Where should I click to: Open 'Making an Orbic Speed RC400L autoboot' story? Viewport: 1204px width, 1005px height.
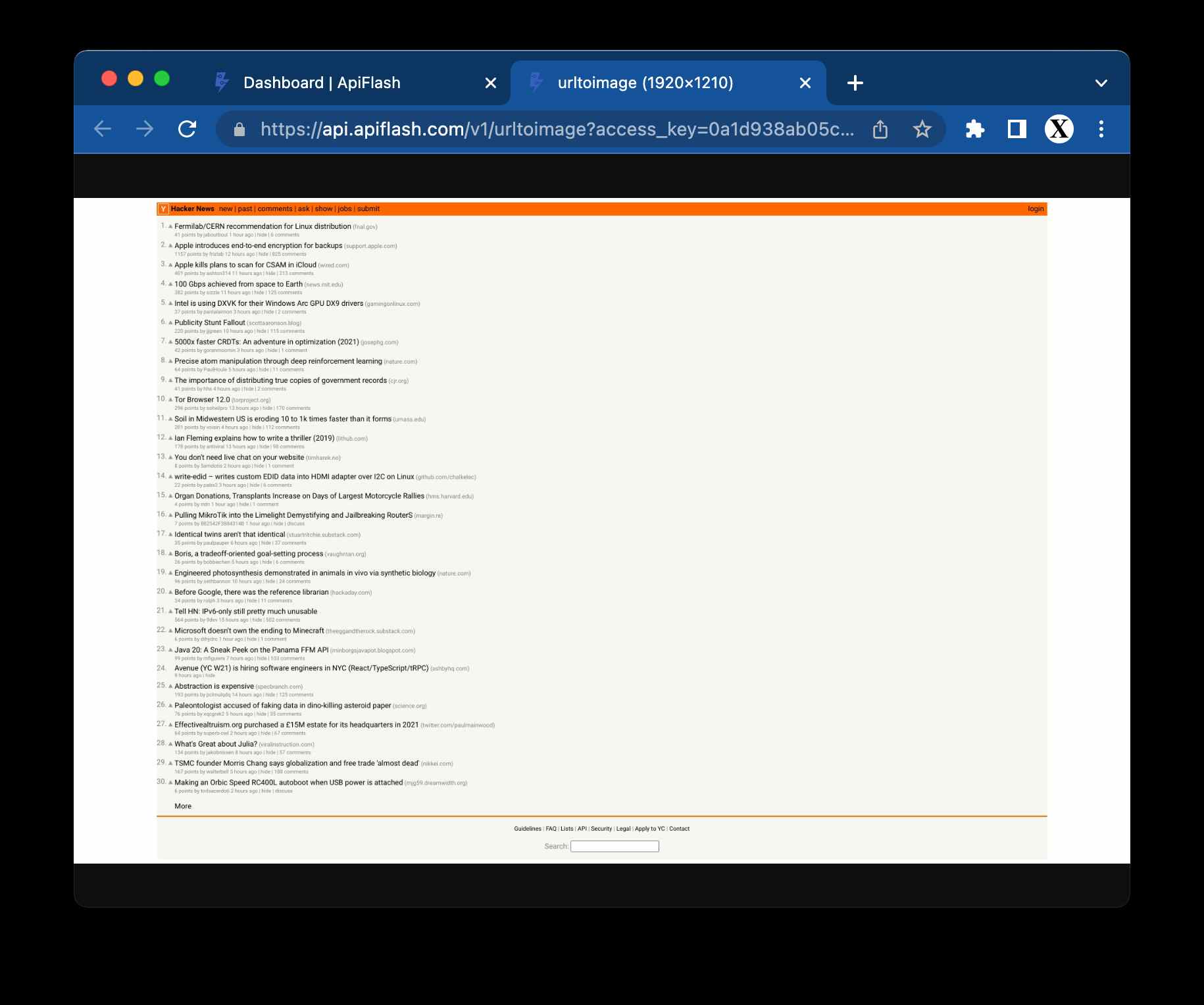click(x=289, y=783)
